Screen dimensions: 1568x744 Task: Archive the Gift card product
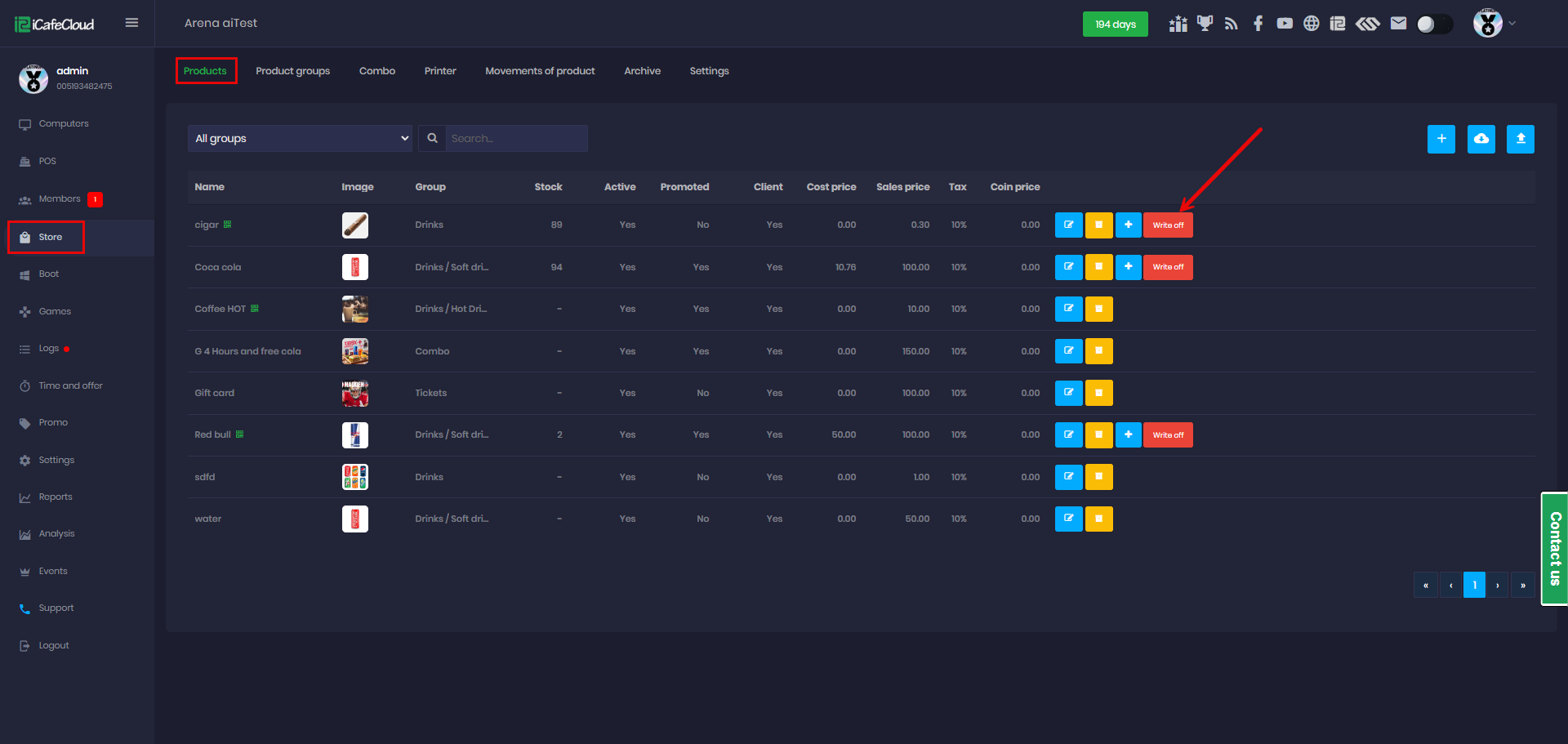pos(1098,393)
